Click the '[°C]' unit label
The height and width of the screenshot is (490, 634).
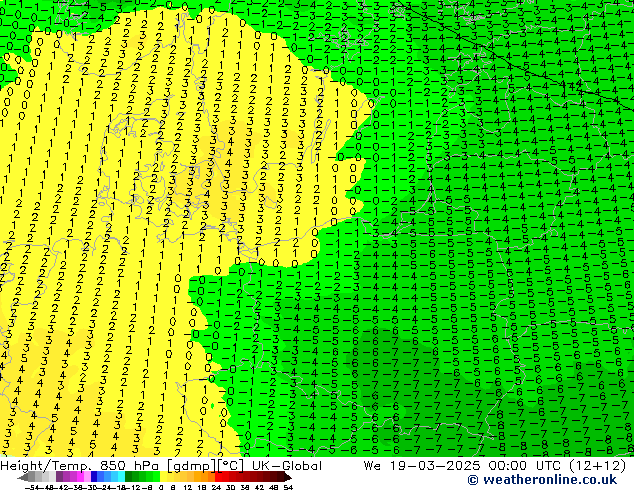[x=231, y=466]
